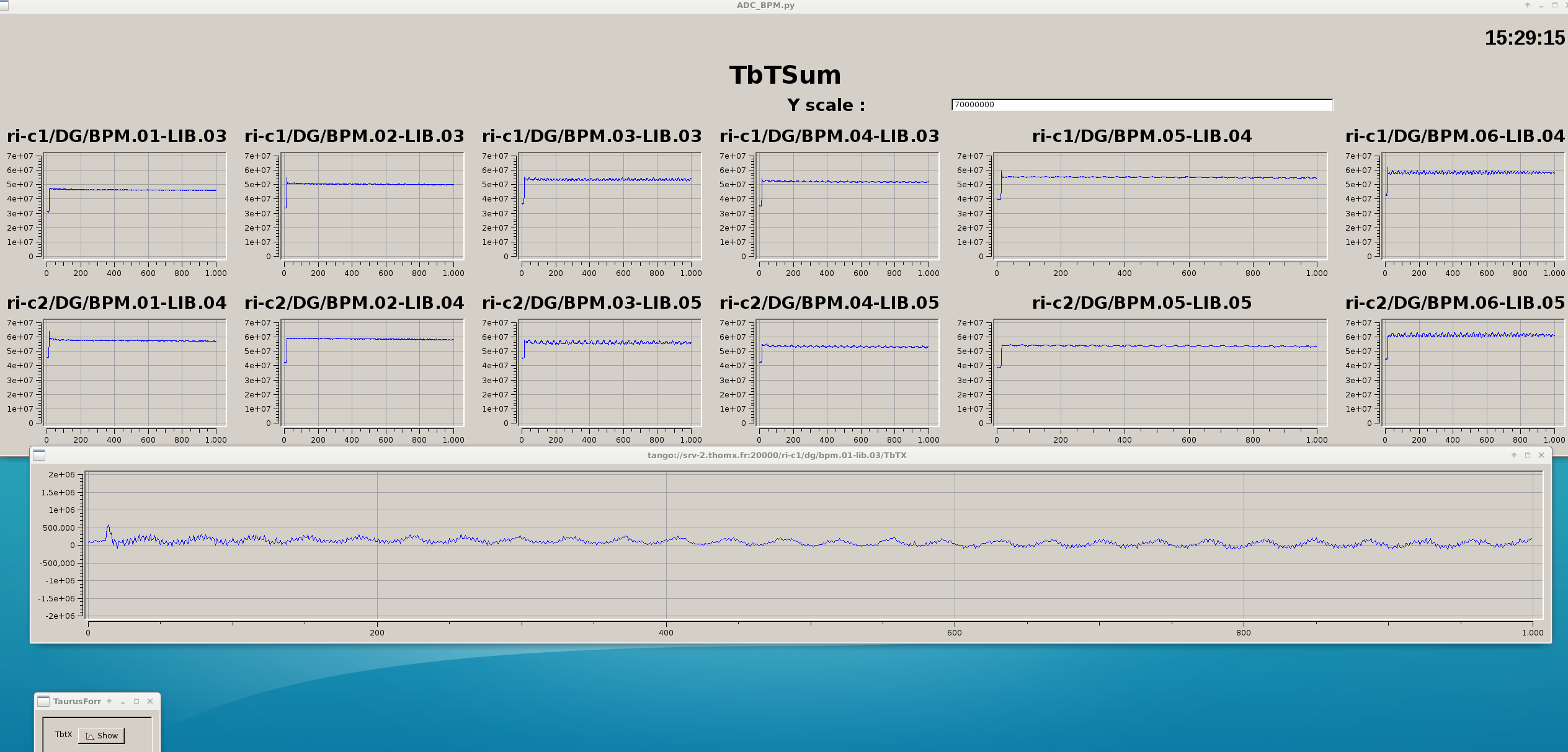
Task: Maximize the TbTX plot window
Action: (1528, 455)
